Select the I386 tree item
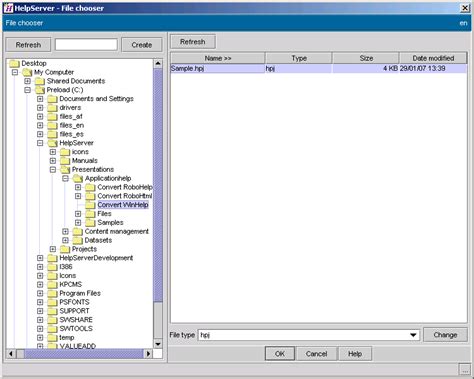This screenshot has height=379, width=474. (66, 267)
